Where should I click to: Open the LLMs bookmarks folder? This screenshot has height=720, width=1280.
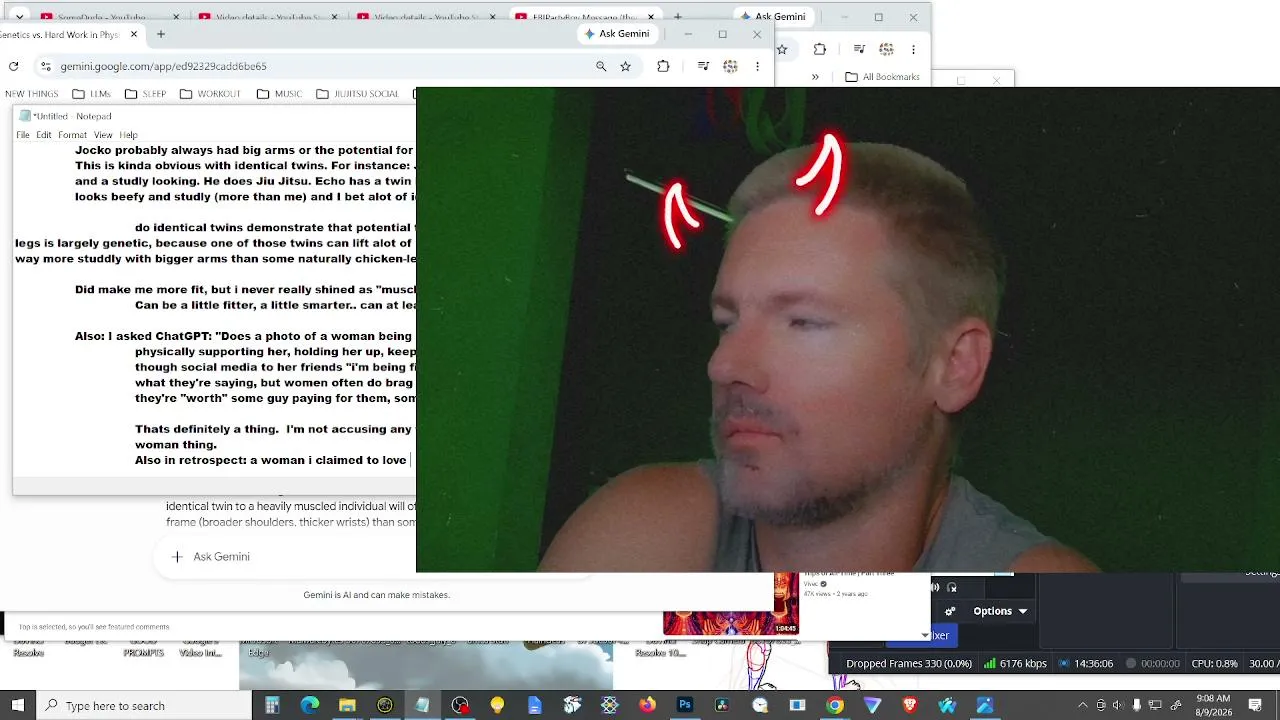click(92, 94)
